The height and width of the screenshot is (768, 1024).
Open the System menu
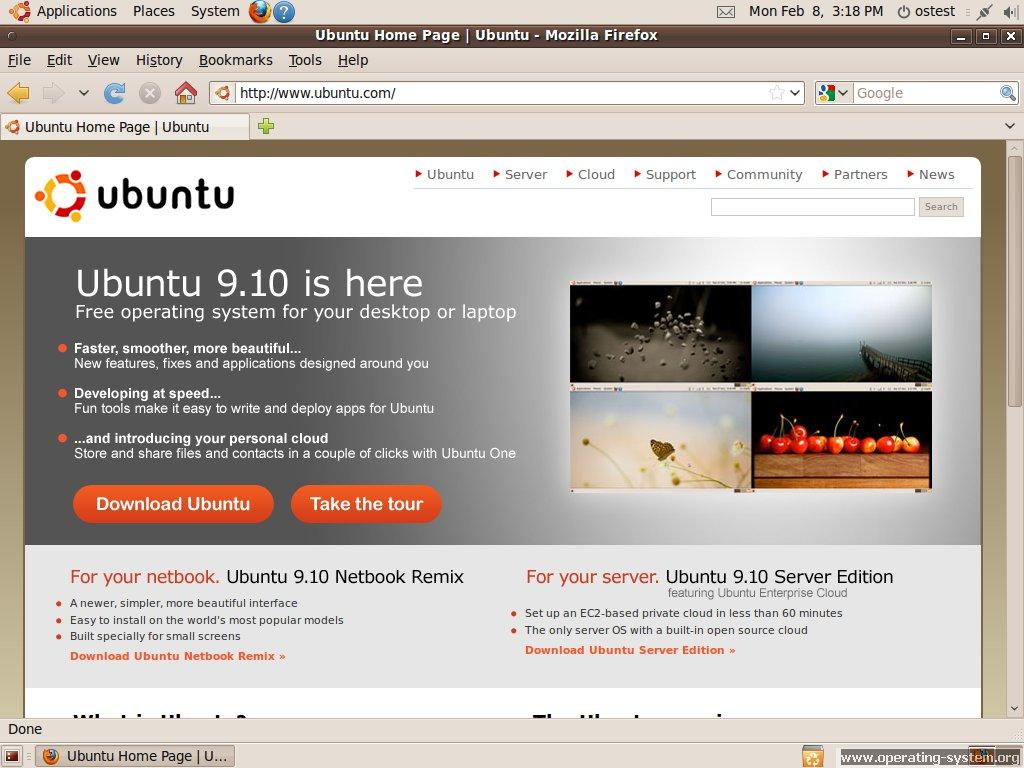click(x=215, y=11)
